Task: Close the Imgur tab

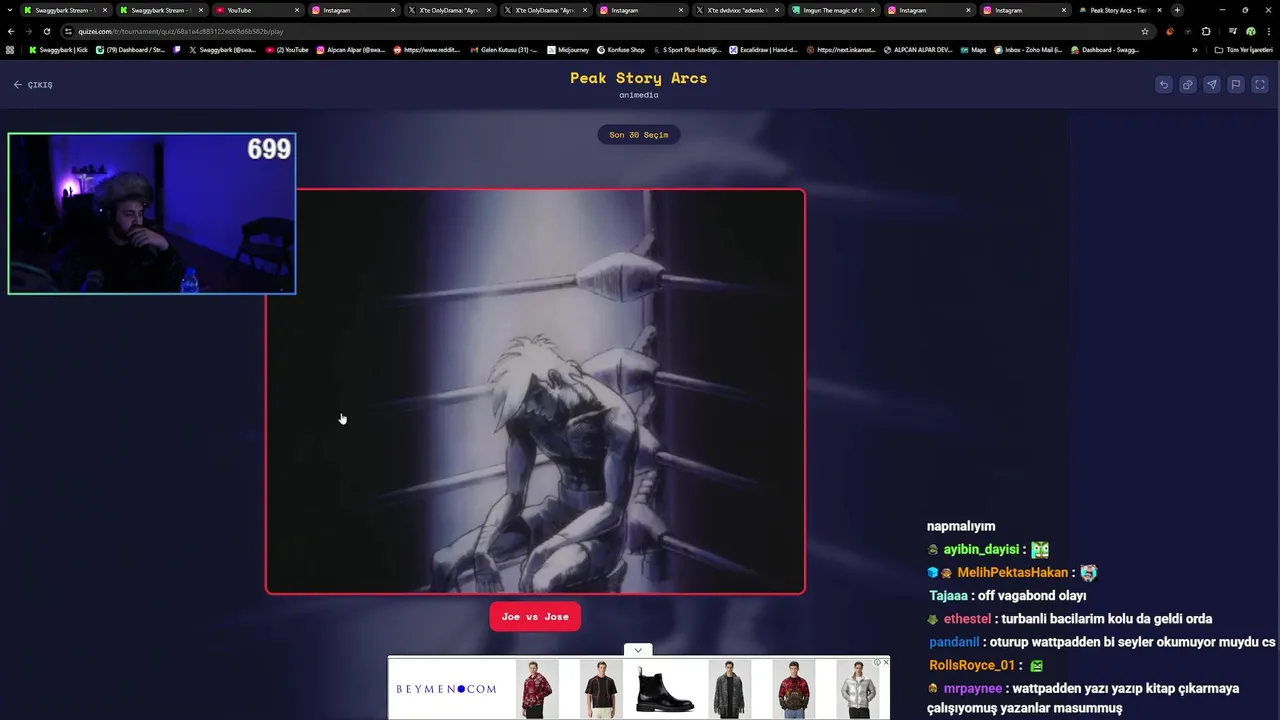Action: click(x=873, y=10)
